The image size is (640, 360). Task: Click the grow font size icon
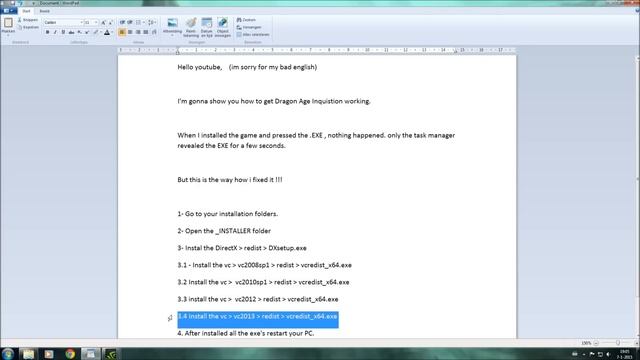(103, 22)
